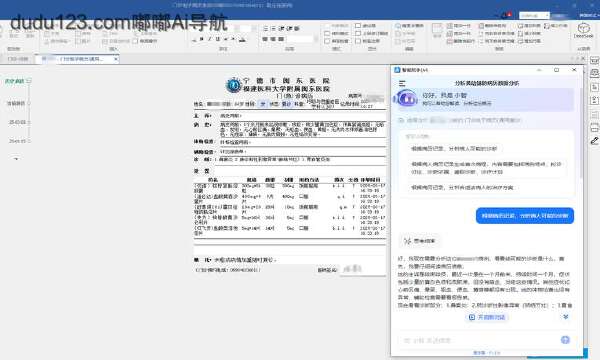
Task: Open the hamburger menu in assistant panel
Action: click(x=402, y=83)
